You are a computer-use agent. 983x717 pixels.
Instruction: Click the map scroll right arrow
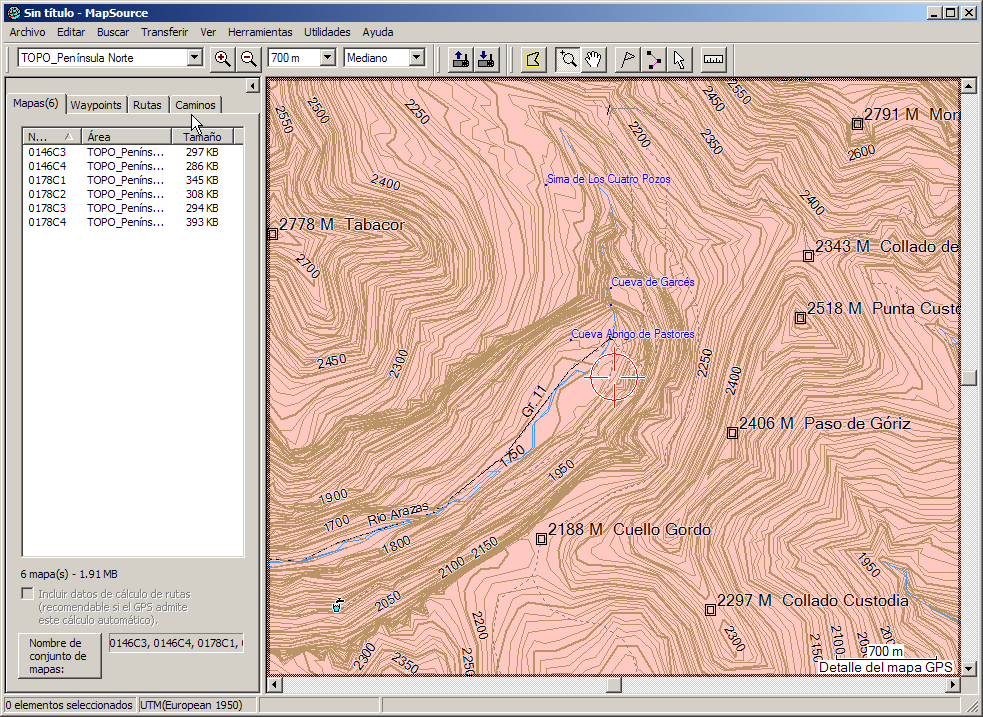(954, 684)
